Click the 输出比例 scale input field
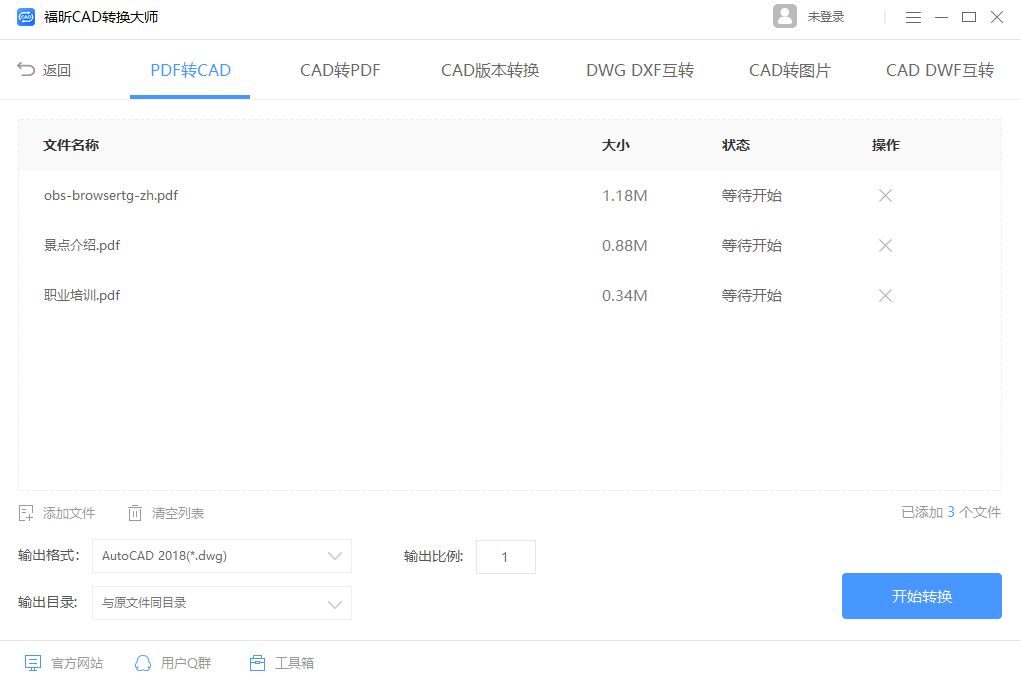Image resolution: width=1021 pixels, height=683 pixels. point(505,556)
